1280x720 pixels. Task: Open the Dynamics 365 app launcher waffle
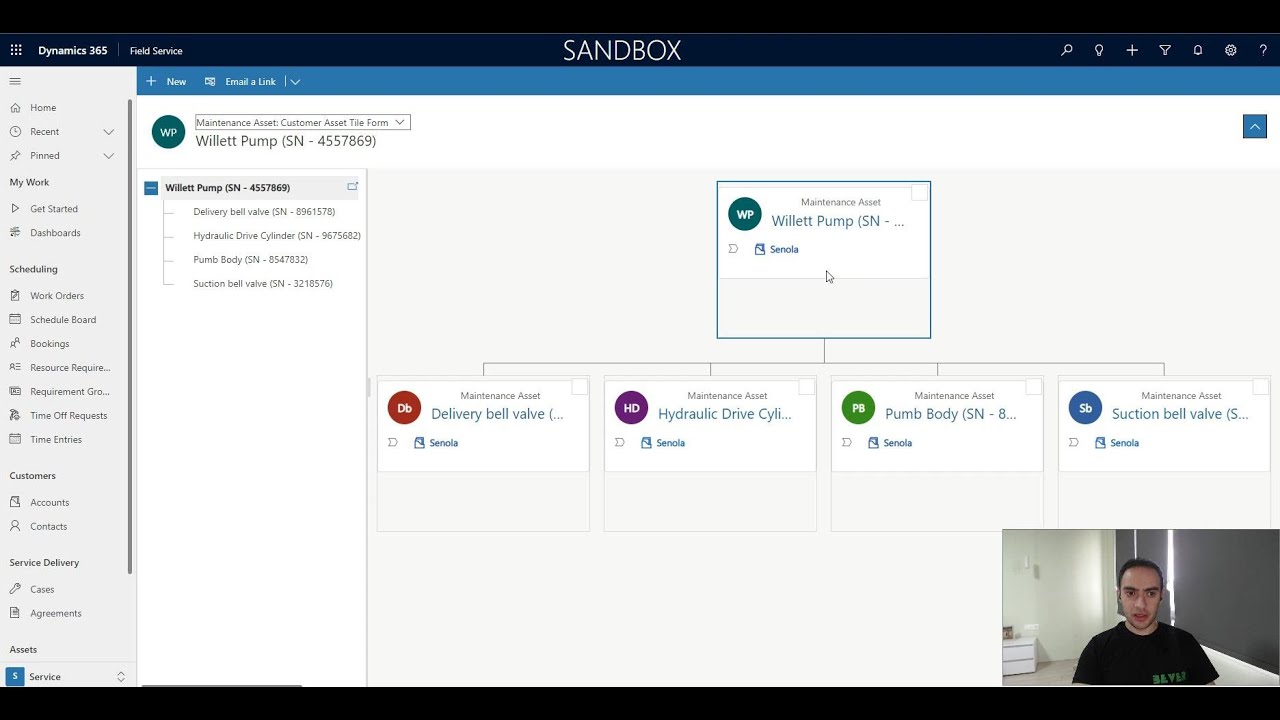click(16, 50)
